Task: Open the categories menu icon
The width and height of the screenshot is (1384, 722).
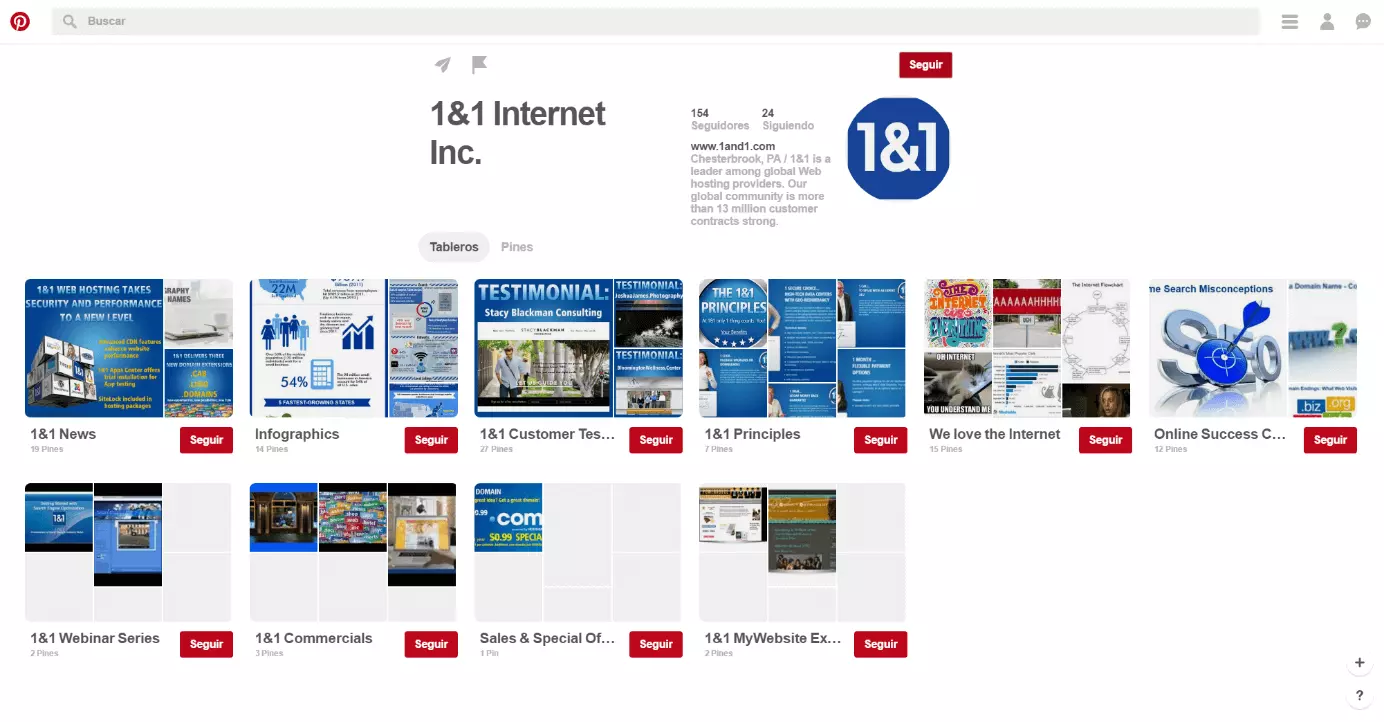Action: pos(1290,21)
